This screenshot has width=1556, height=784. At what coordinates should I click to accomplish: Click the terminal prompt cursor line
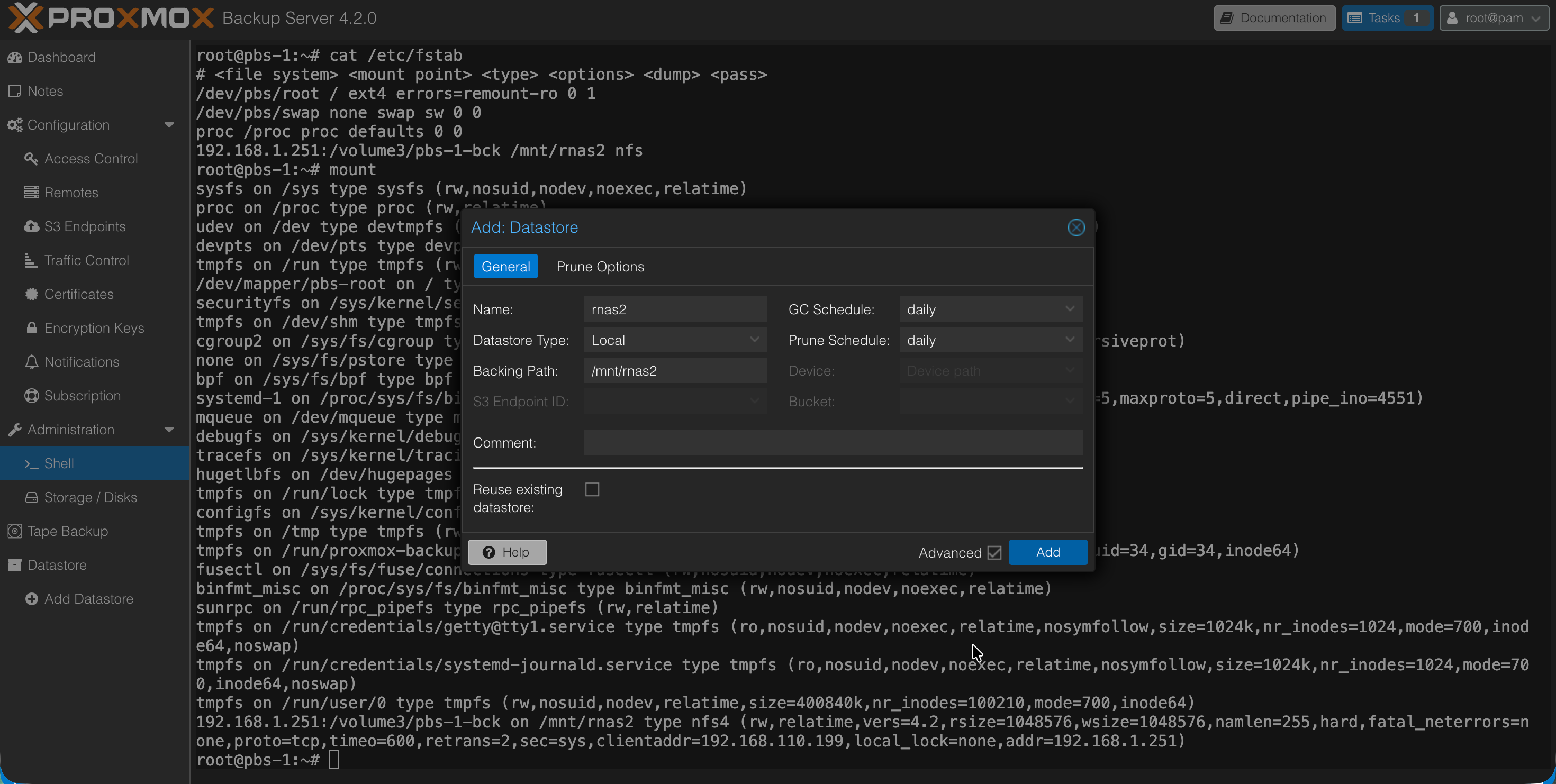(268, 760)
